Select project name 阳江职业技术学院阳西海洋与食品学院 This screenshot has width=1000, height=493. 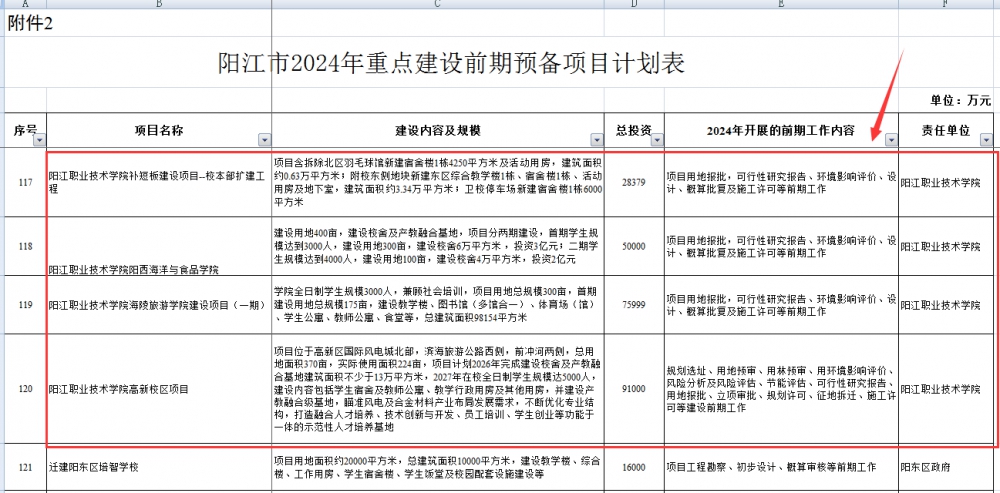(x=159, y=246)
